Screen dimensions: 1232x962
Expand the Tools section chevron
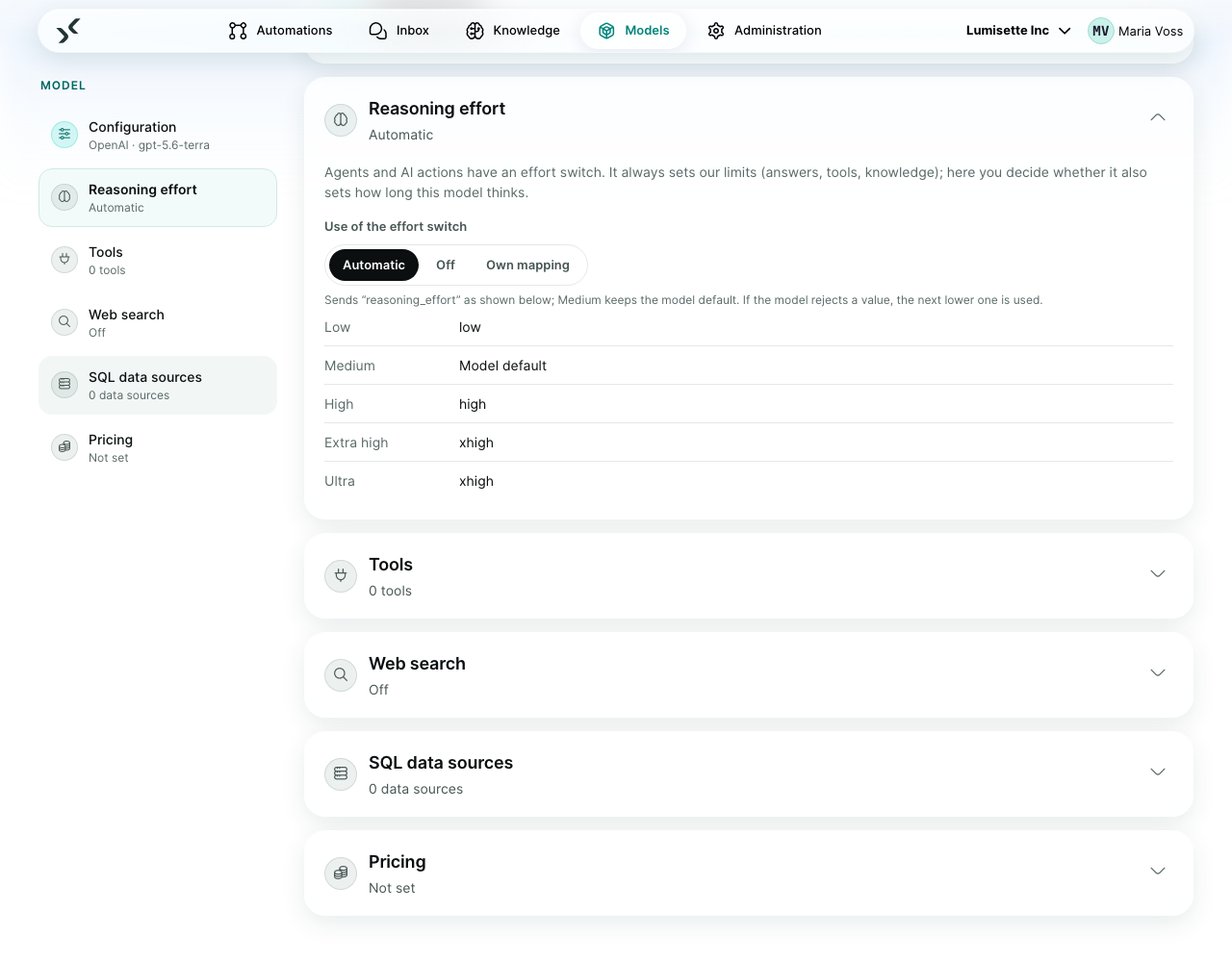coord(1158,573)
